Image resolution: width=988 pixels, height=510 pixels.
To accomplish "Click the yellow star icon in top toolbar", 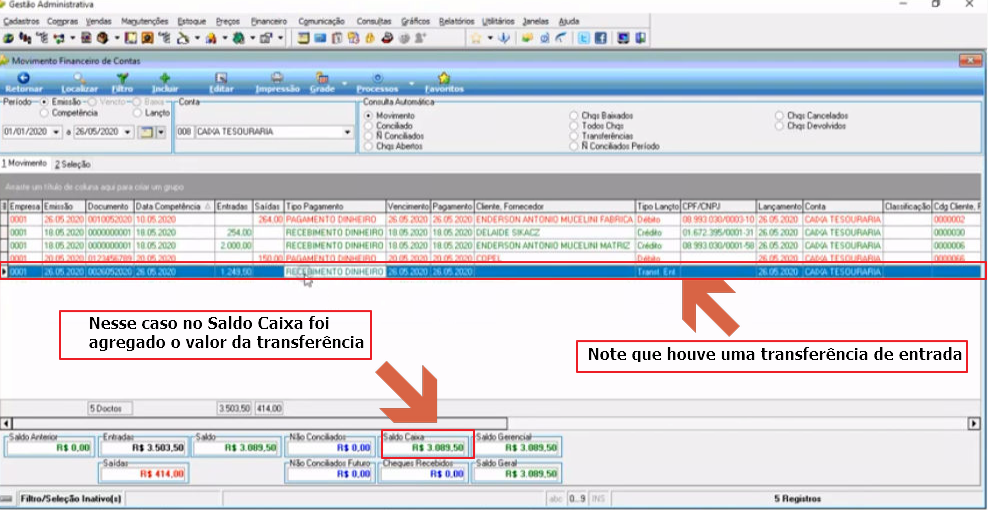I will (x=476, y=38).
